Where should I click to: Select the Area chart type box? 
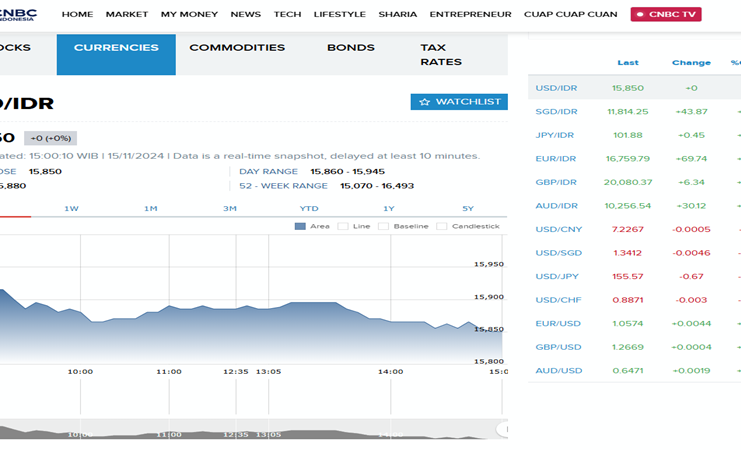300,226
